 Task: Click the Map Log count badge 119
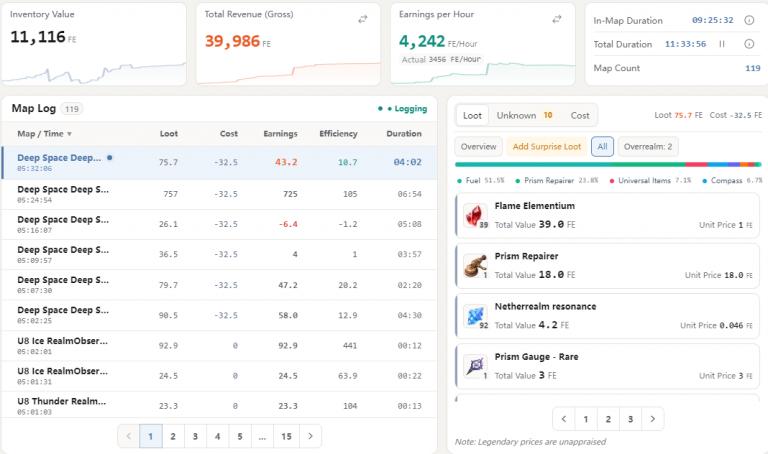(72, 109)
